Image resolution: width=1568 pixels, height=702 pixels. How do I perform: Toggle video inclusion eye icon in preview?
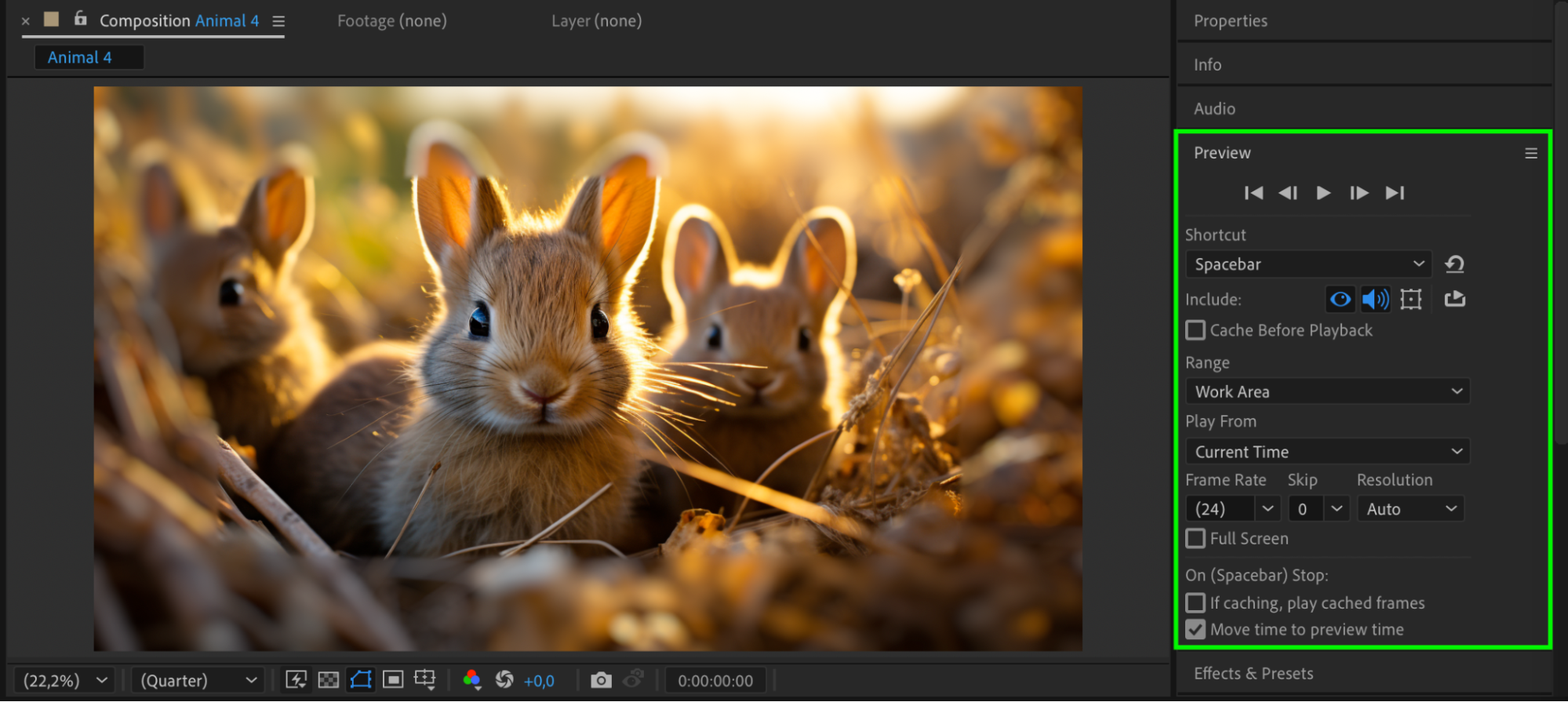coord(1341,300)
